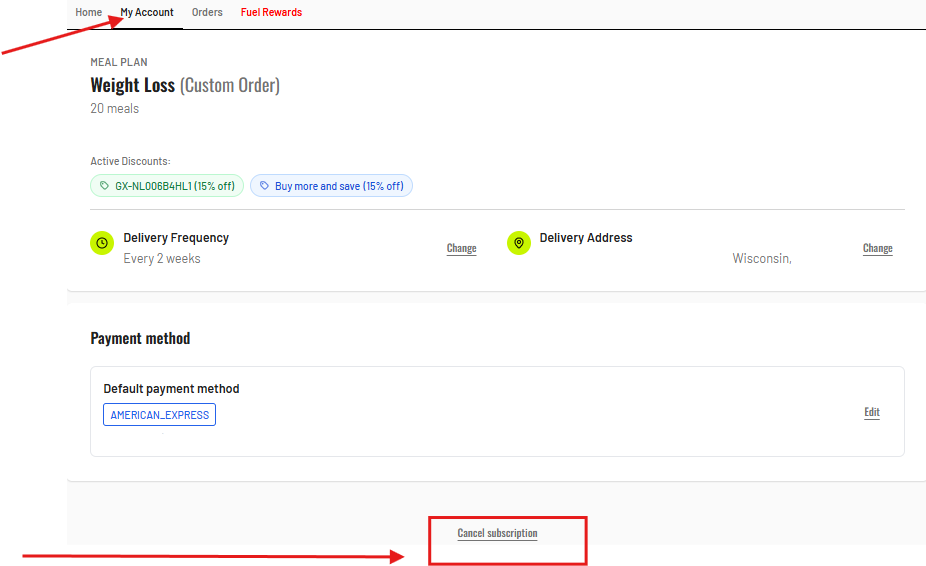Click the tag icon in GX-NL006B4HL1 discount badge

click(x=105, y=186)
